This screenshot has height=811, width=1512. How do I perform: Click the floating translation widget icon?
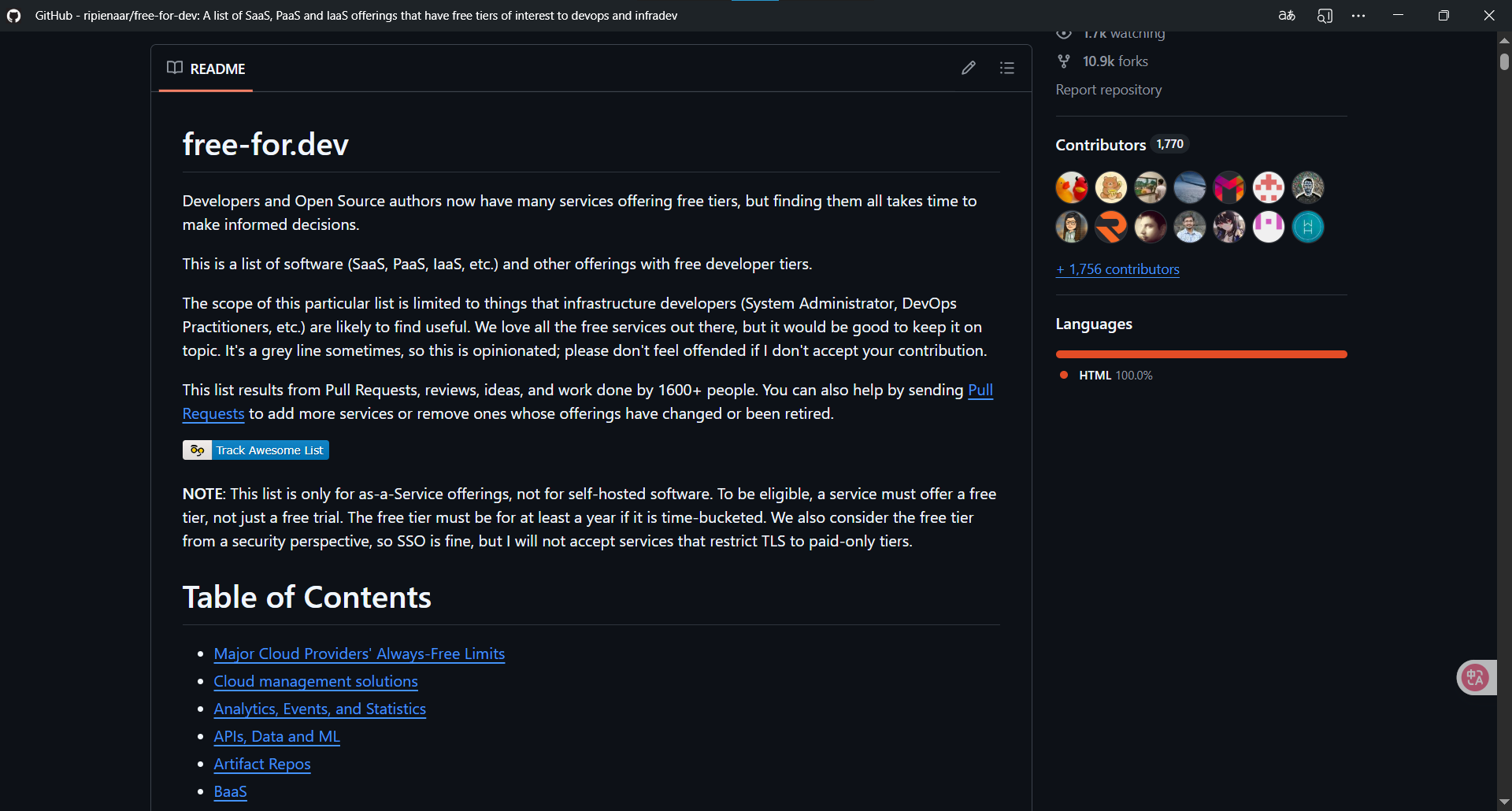(x=1476, y=677)
